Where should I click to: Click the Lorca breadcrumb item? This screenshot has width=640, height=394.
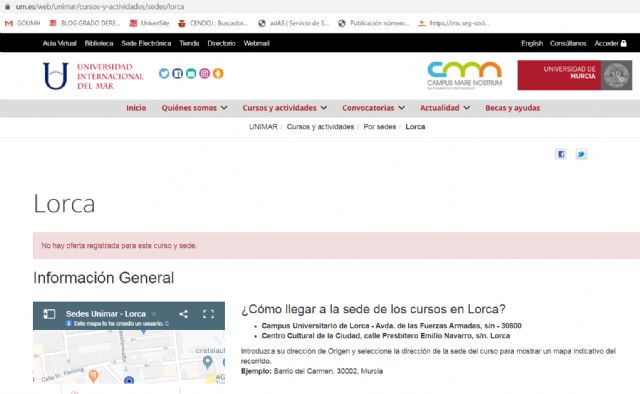[415, 127]
